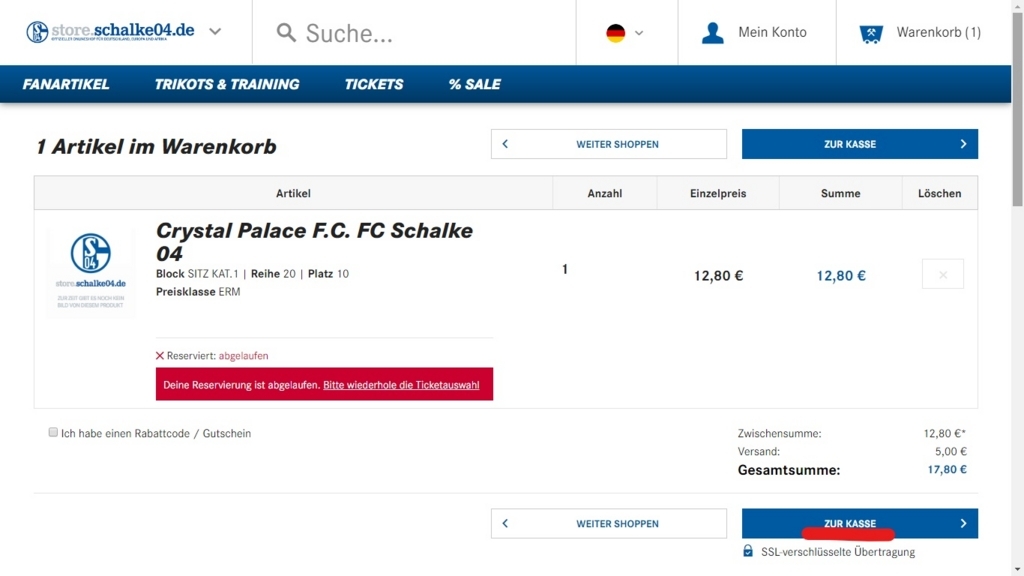The width and height of the screenshot is (1024, 576).
Task: Click the red X reservation expired icon
Action: click(159, 356)
